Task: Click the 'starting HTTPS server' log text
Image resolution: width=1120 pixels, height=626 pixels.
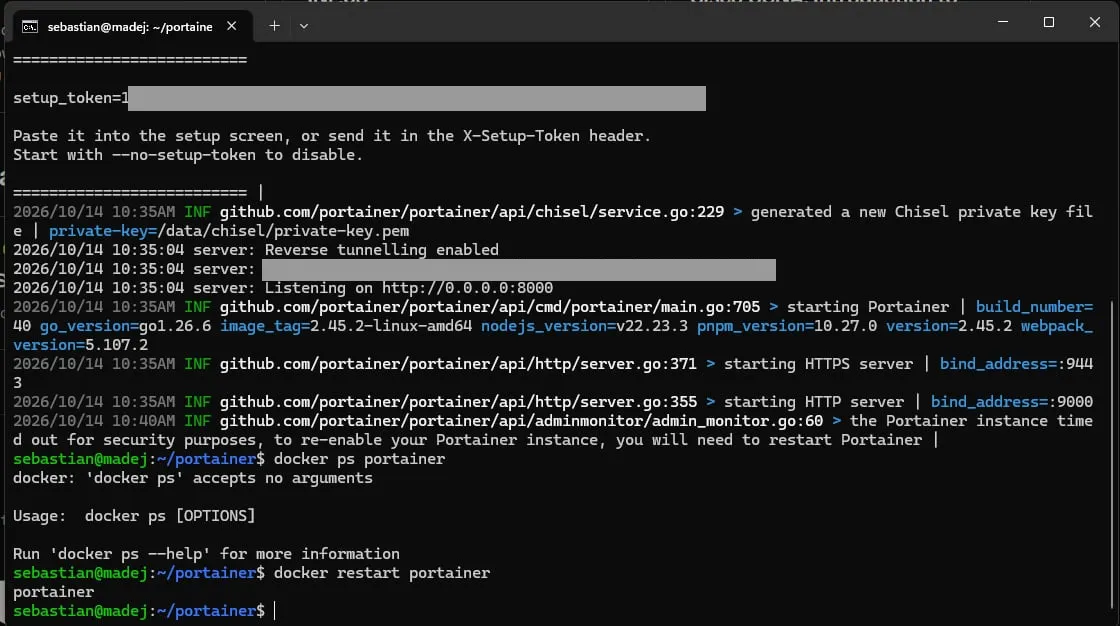Action: [x=819, y=364]
